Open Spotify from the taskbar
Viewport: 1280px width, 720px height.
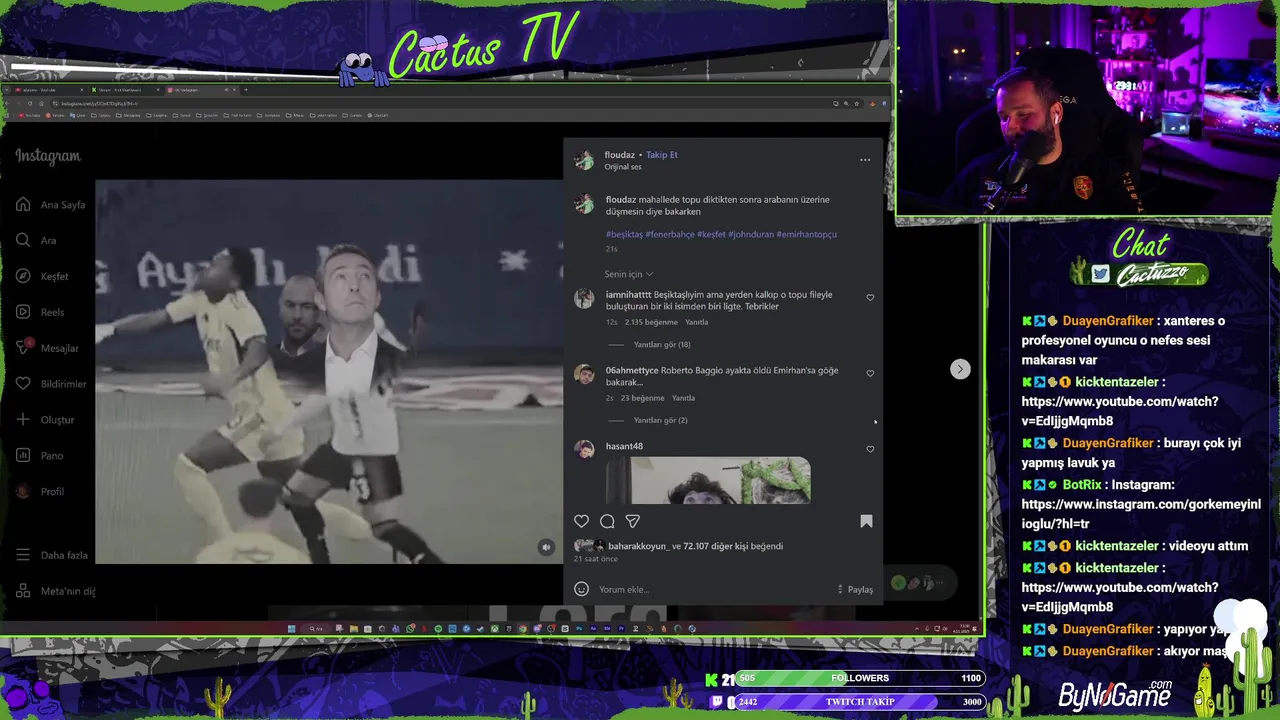click(x=438, y=629)
